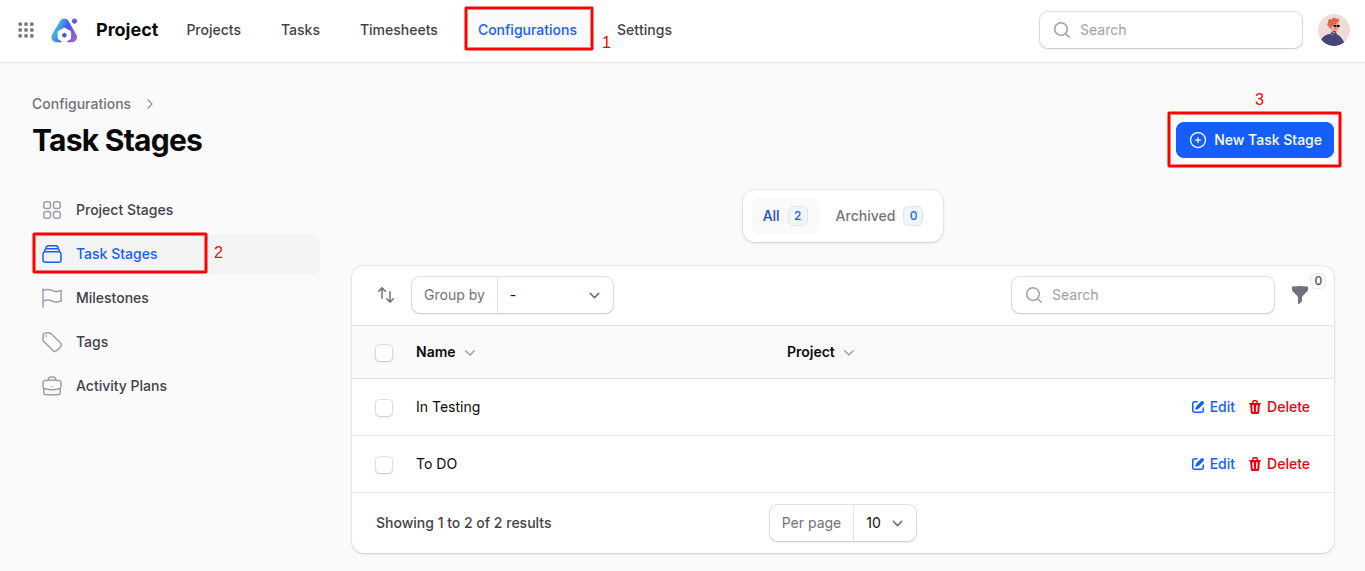1365x571 pixels.
Task: Check the In Testing row checkbox
Action: pos(384,408)
